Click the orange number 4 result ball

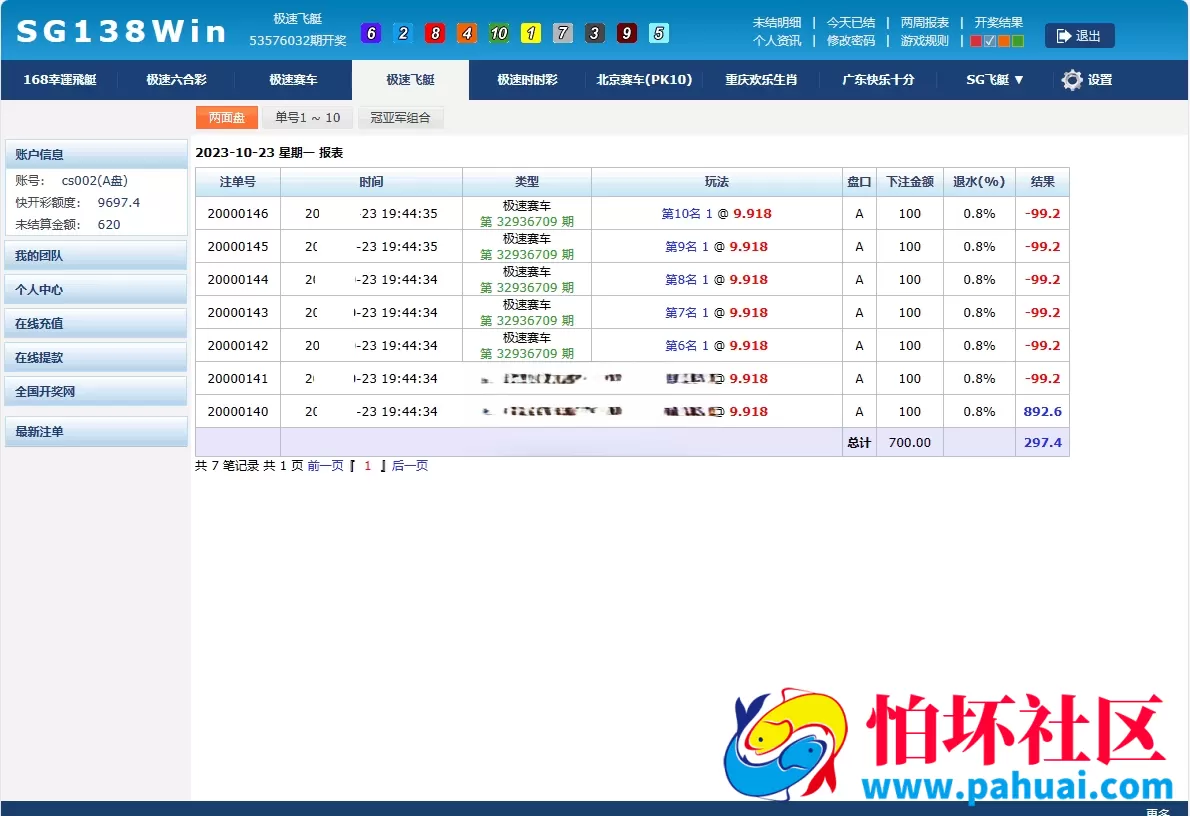coord(467,33)
